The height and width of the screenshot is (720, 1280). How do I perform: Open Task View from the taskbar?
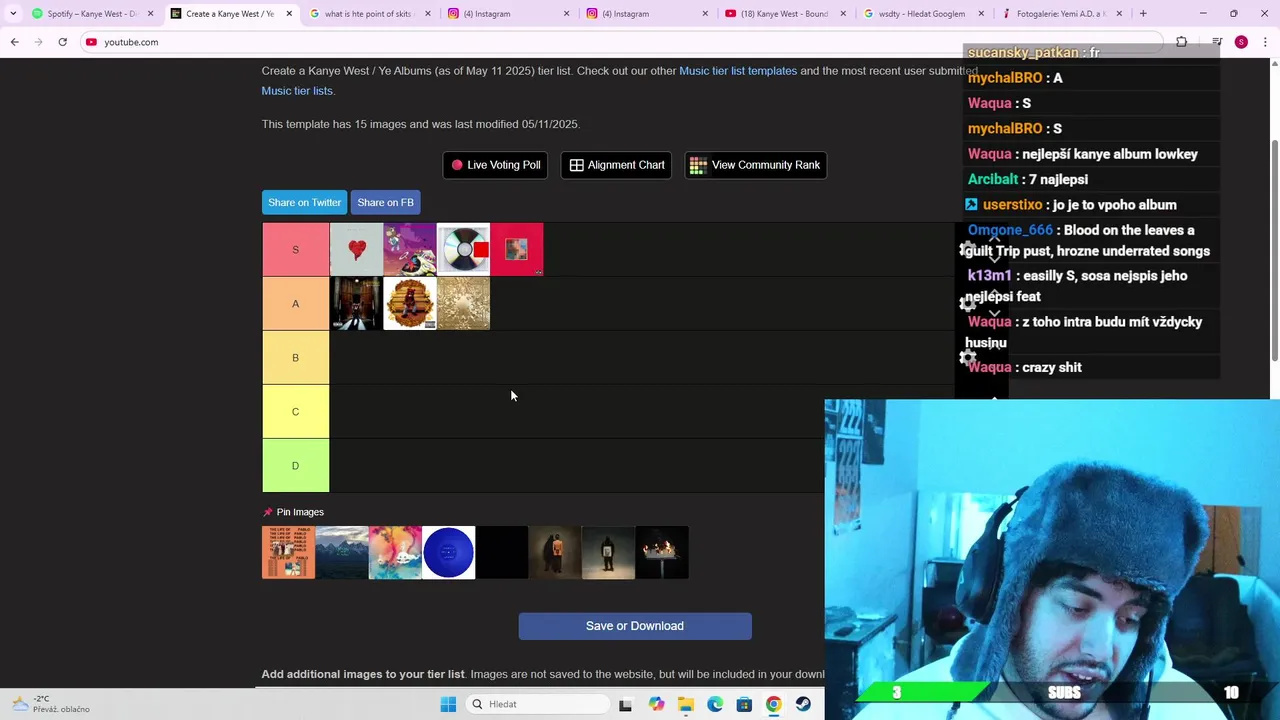(x=625, y=704)
